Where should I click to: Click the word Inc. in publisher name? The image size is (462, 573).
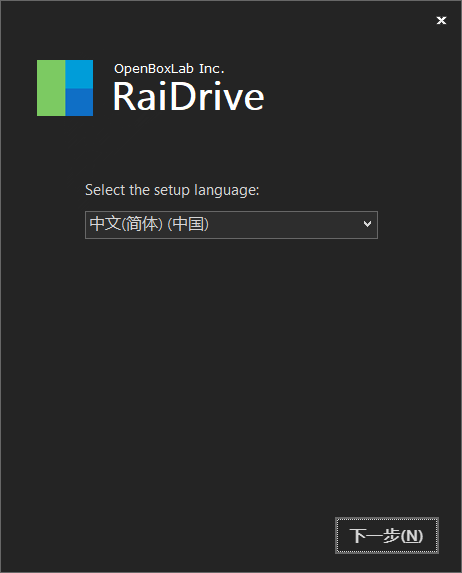(212, 68)
